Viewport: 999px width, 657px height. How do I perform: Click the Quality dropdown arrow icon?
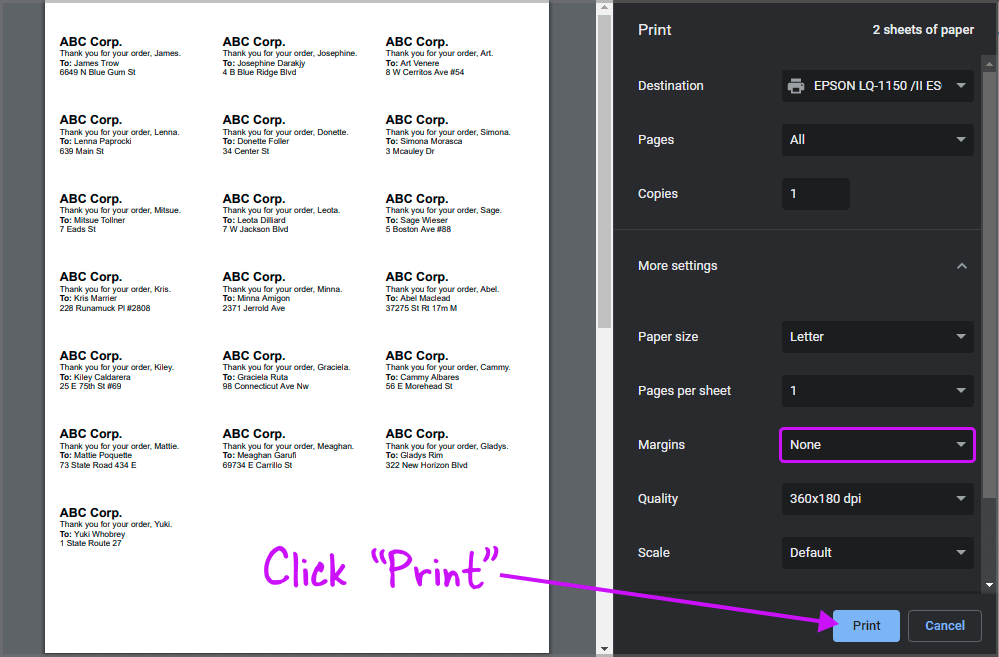(x=961, y=498)
